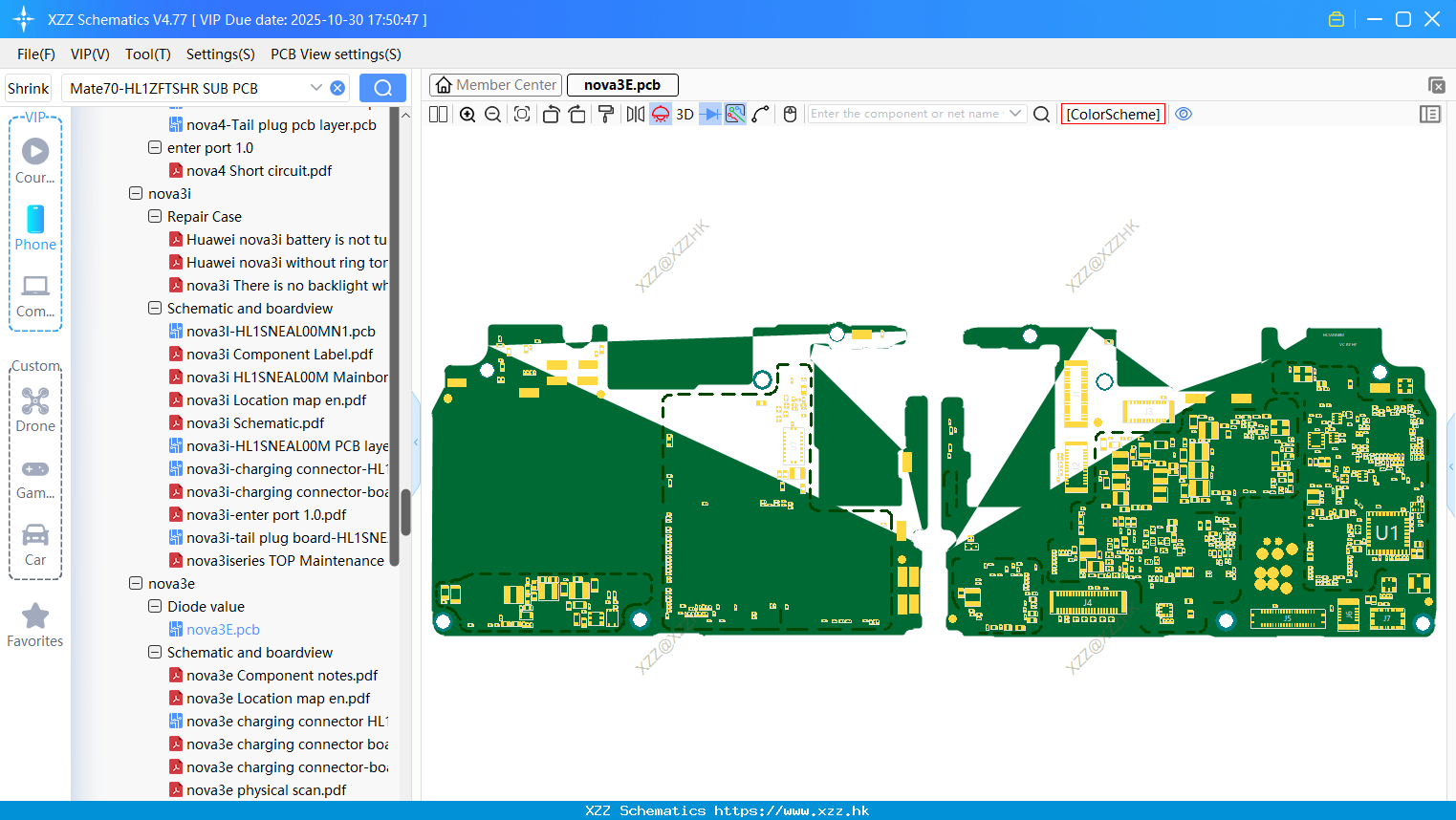The height and width of the screenshot is (820, 1456).
Task: Open component name dropdown arrow
Action: tap(1015, 114)
